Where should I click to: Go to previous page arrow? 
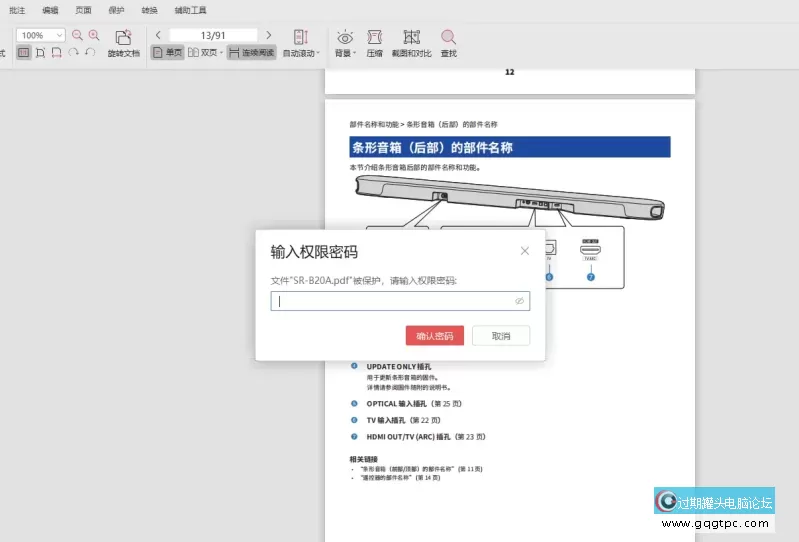(x=158, y=35)
